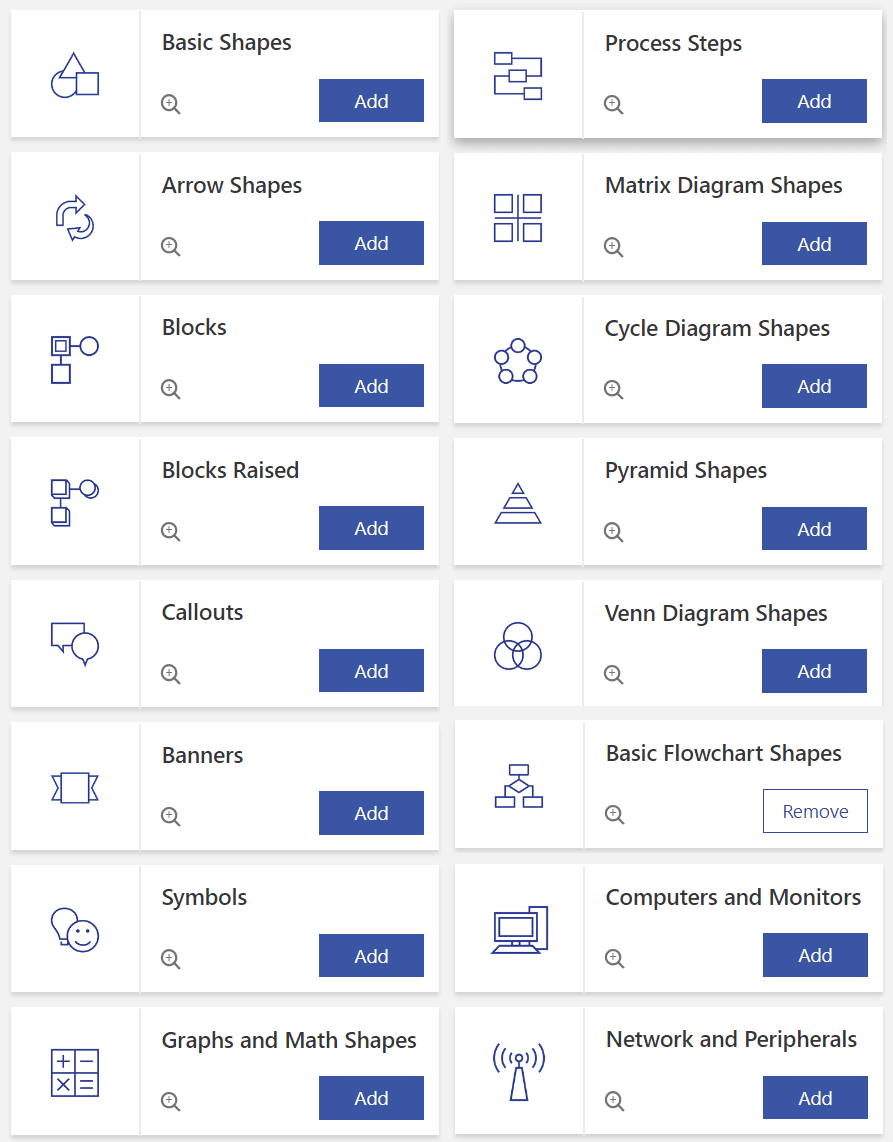
Task: Open preview magnifier for Matrix Diagram Shapes
Action: coord(614,247)
